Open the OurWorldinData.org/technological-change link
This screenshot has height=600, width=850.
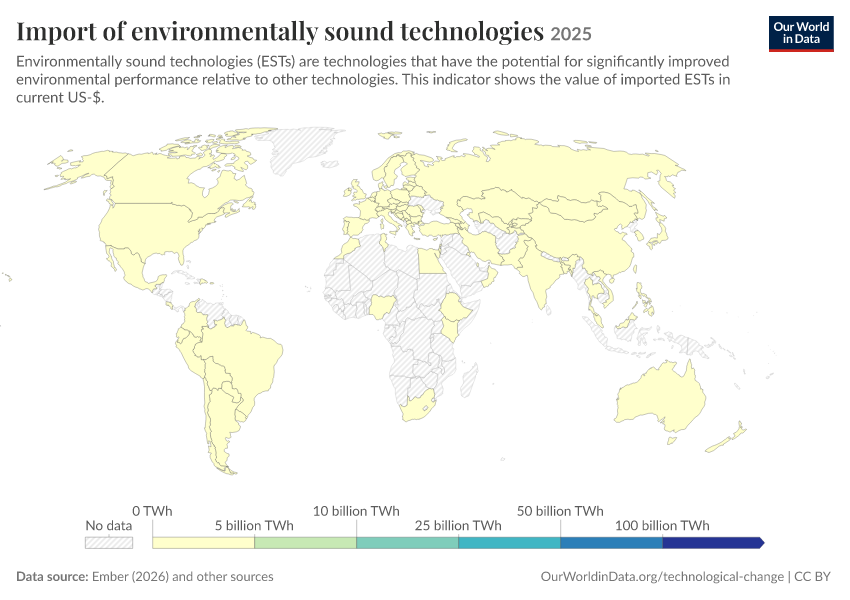point(662,576)
